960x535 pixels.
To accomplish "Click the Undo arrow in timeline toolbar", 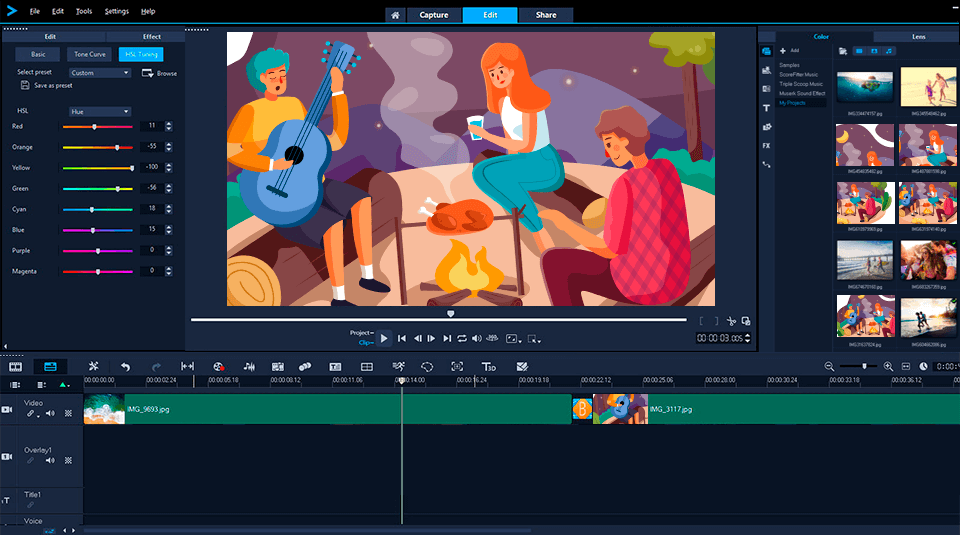I will point(125,367).
